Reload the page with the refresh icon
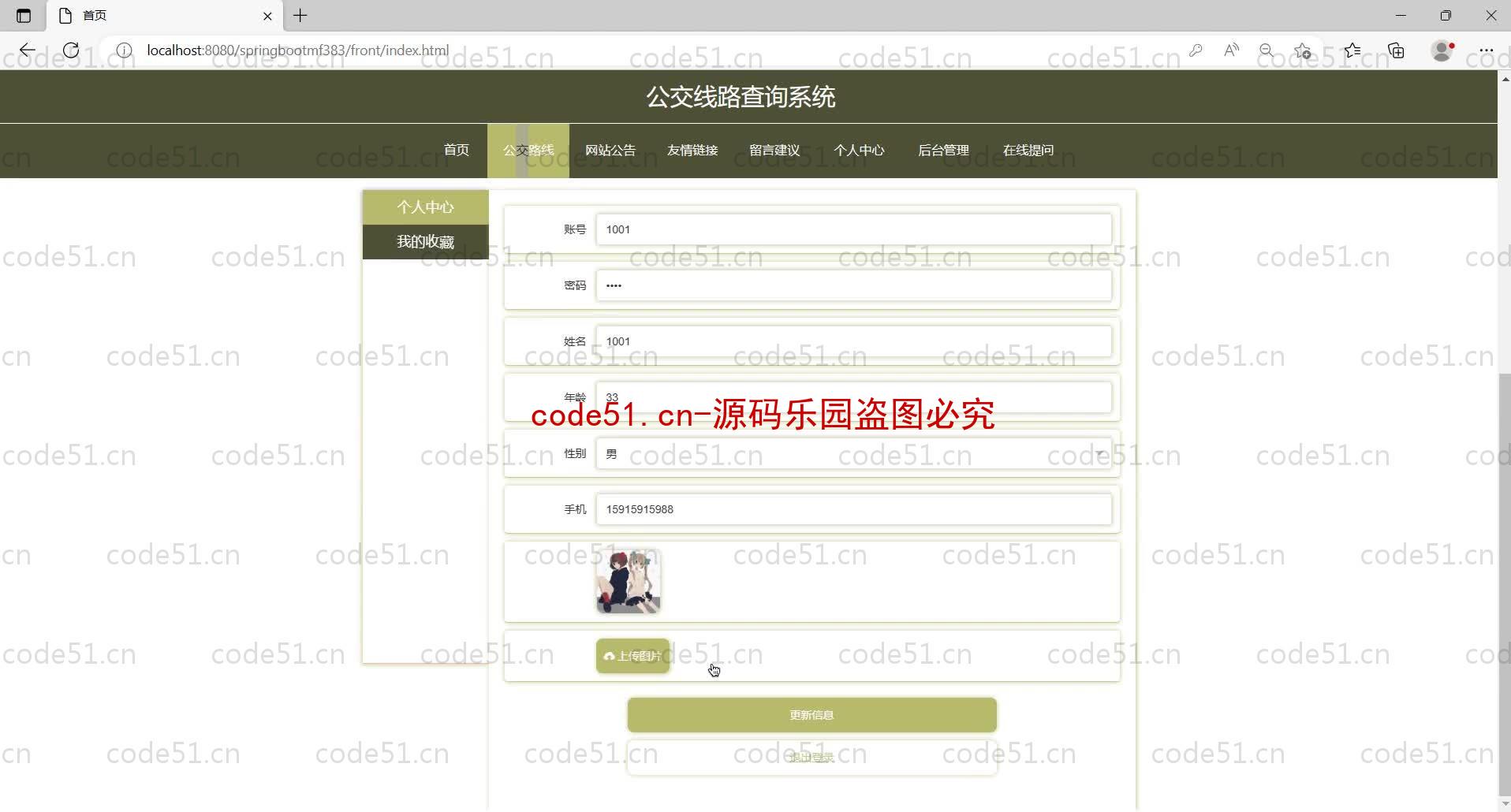 click(x=71, y=50)
